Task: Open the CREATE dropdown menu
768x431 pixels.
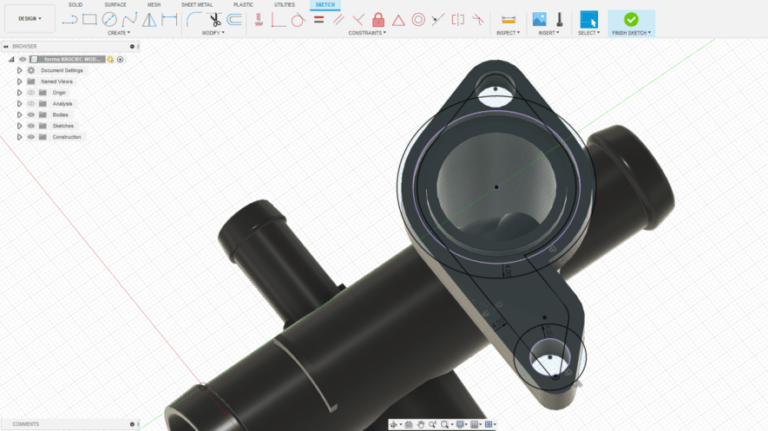Action: [x=118, y=33]
